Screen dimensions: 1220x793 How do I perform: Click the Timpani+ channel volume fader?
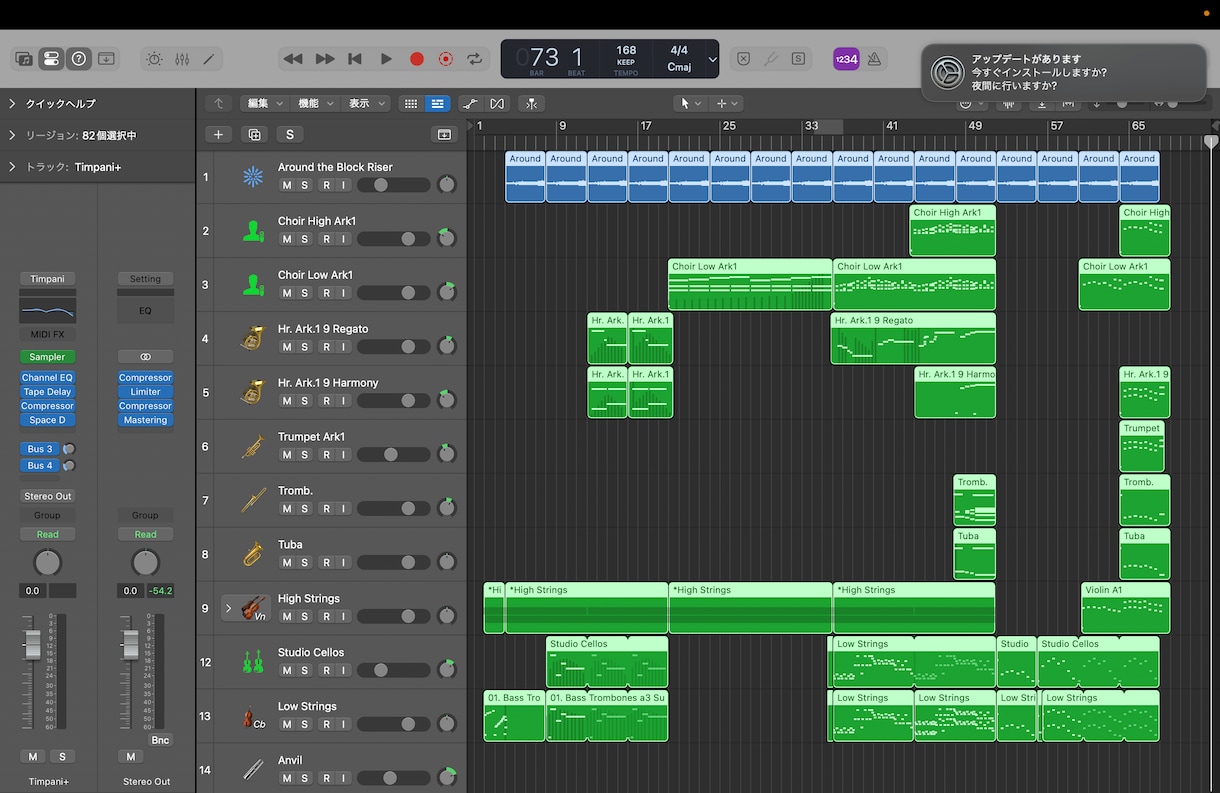pyautogui.click(x=33, y=645)
